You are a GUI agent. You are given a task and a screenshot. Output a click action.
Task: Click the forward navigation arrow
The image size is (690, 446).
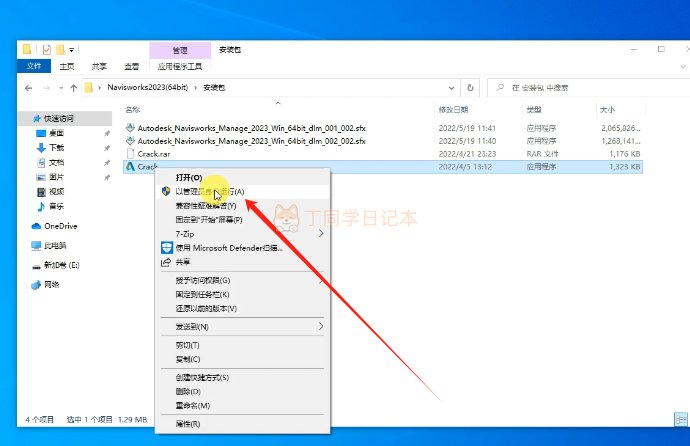tap(46, 88)
